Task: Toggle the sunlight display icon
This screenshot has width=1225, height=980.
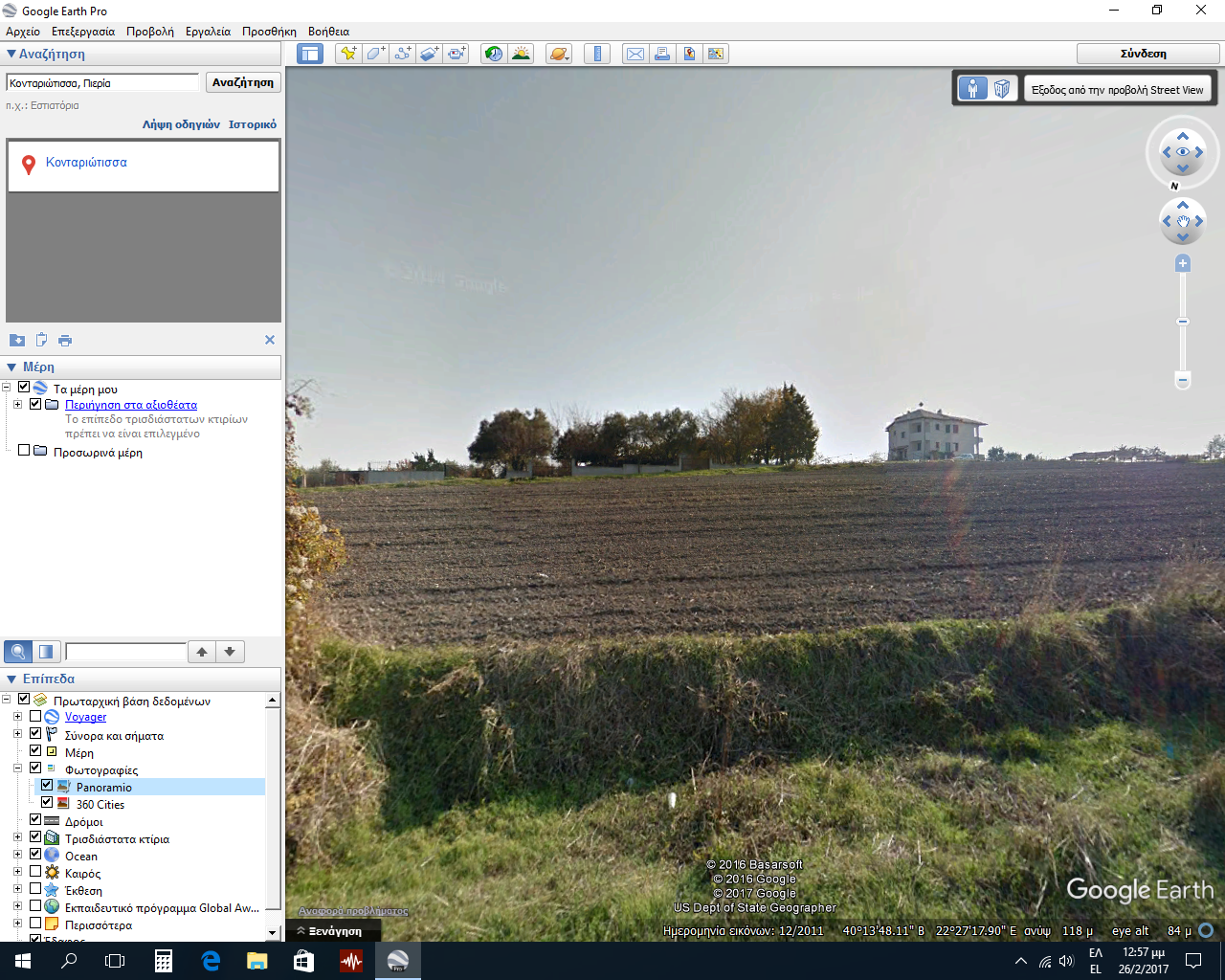Action: 521,54
